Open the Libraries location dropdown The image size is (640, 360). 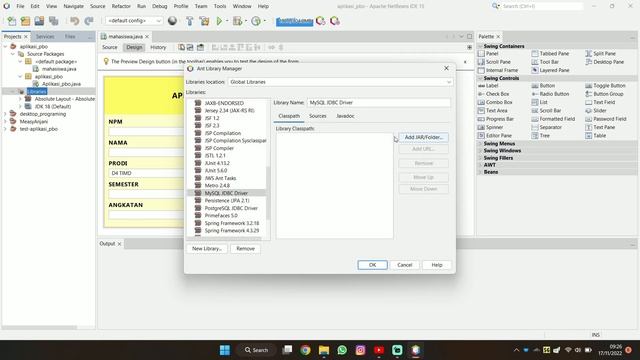tap(340, 82)
